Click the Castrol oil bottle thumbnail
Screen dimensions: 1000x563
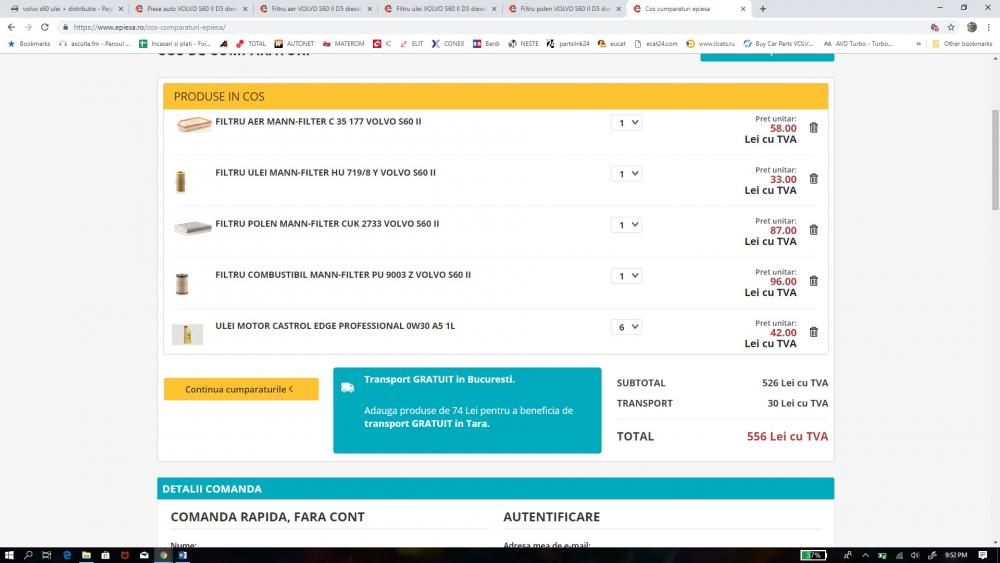[x=188, y=334]
